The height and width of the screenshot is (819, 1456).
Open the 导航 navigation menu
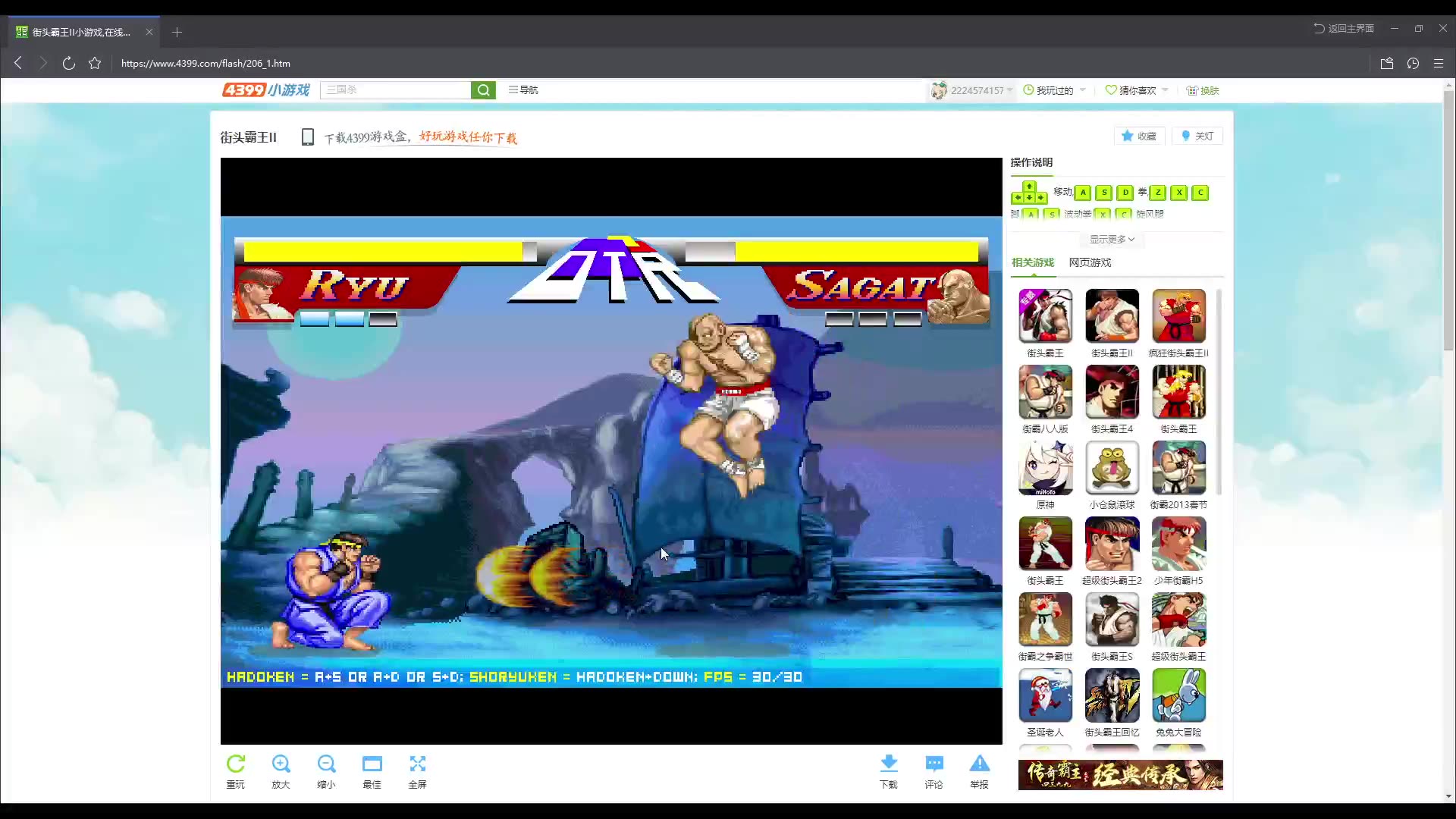(x=523, y=89)
